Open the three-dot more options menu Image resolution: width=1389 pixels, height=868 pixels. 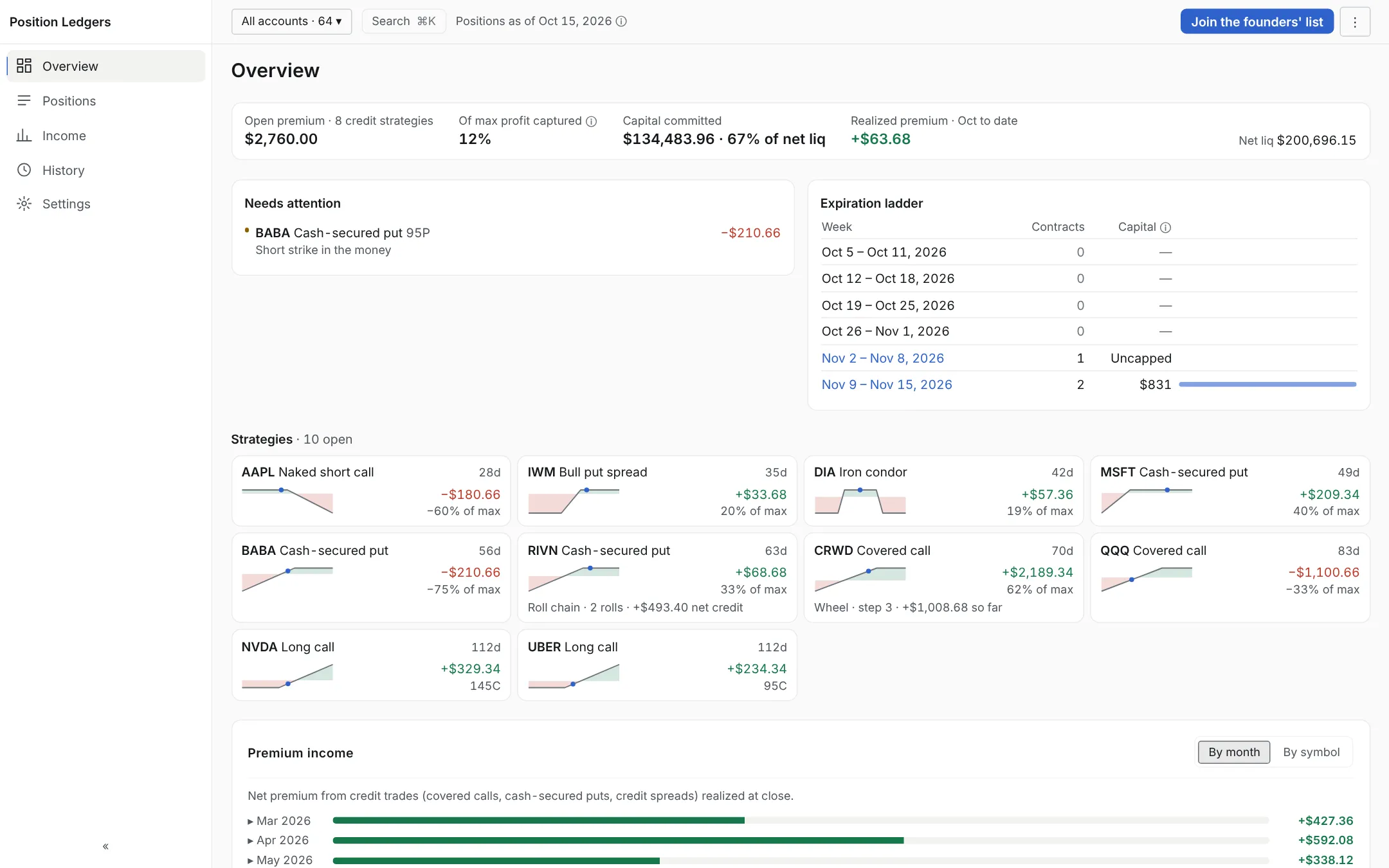tap(1355, 22)
